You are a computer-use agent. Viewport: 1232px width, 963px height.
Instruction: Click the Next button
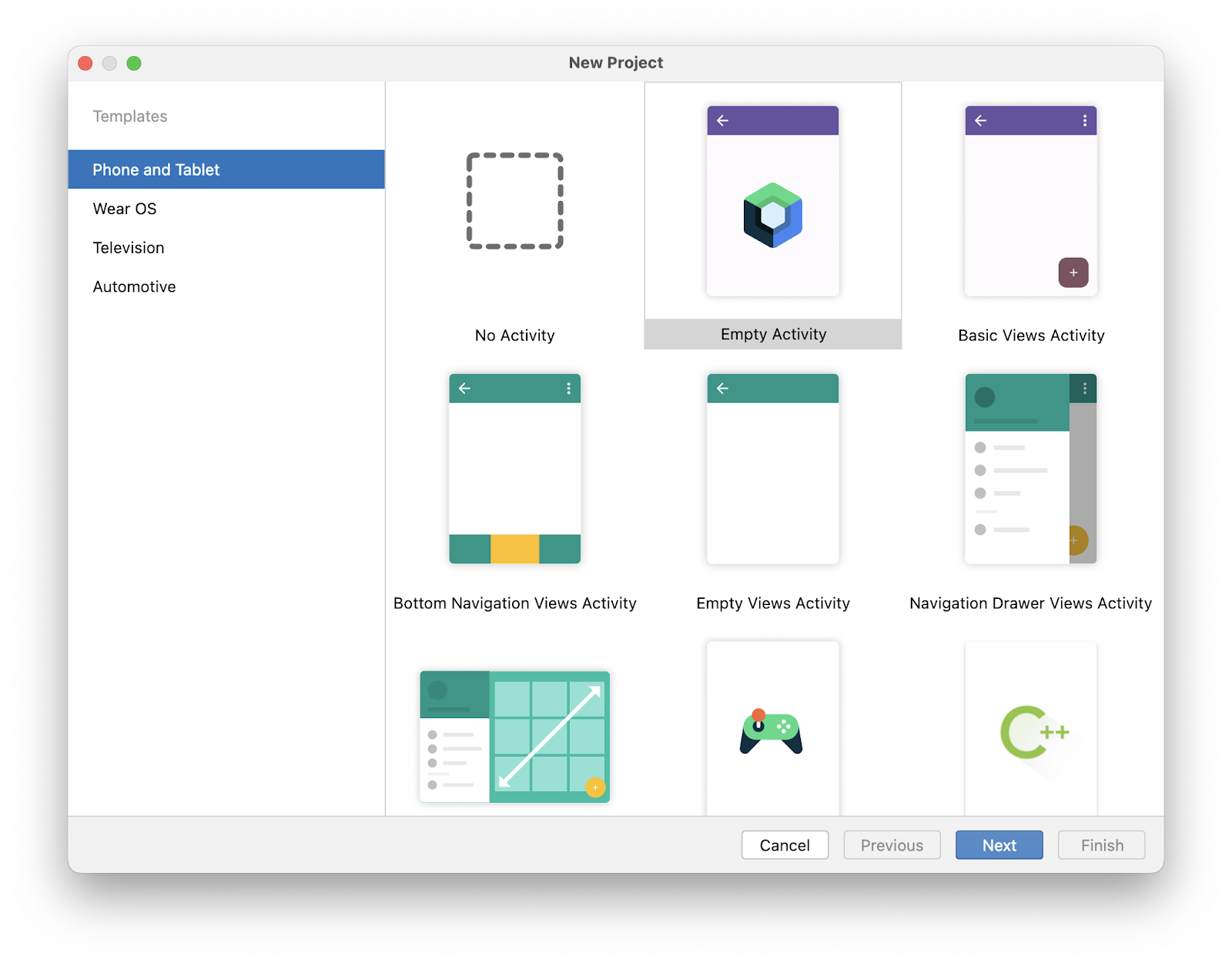coord(999,844)
